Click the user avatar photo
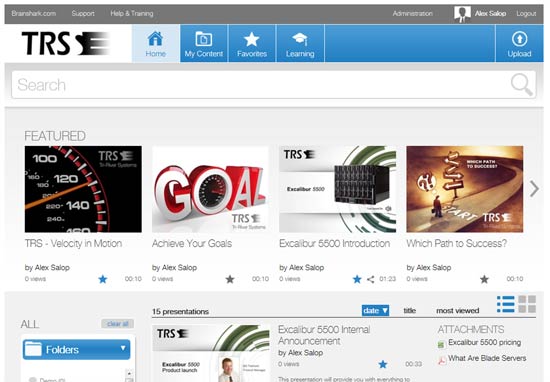Screen dimensions: 550x382 [462, 14]
